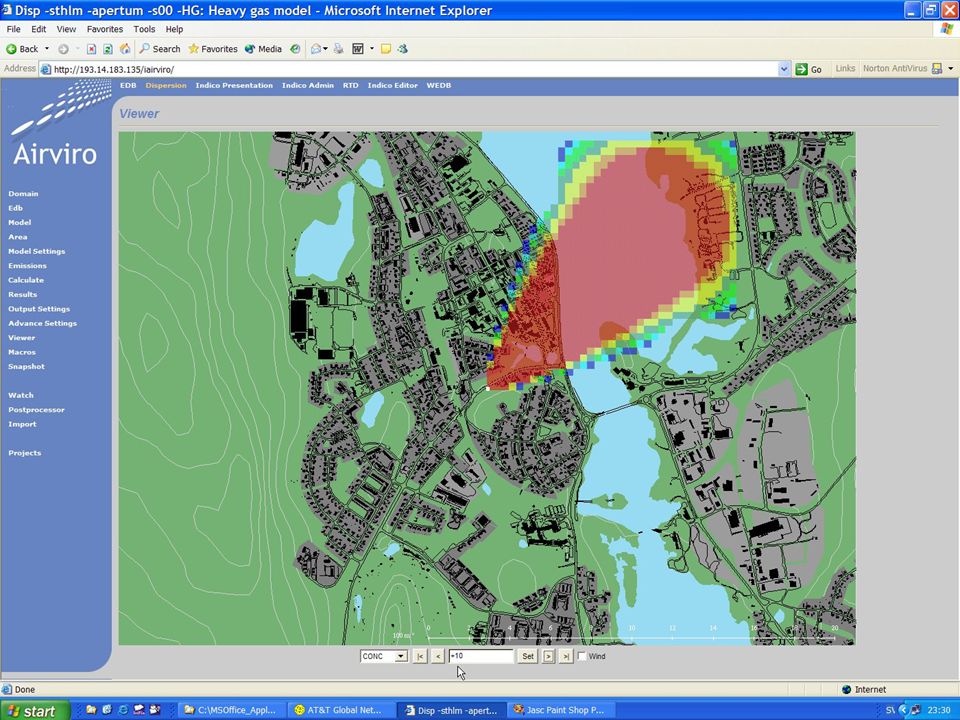Click the Domain sidebar link
The width and height of the screenshot is (960, 720).
[23, 193]
